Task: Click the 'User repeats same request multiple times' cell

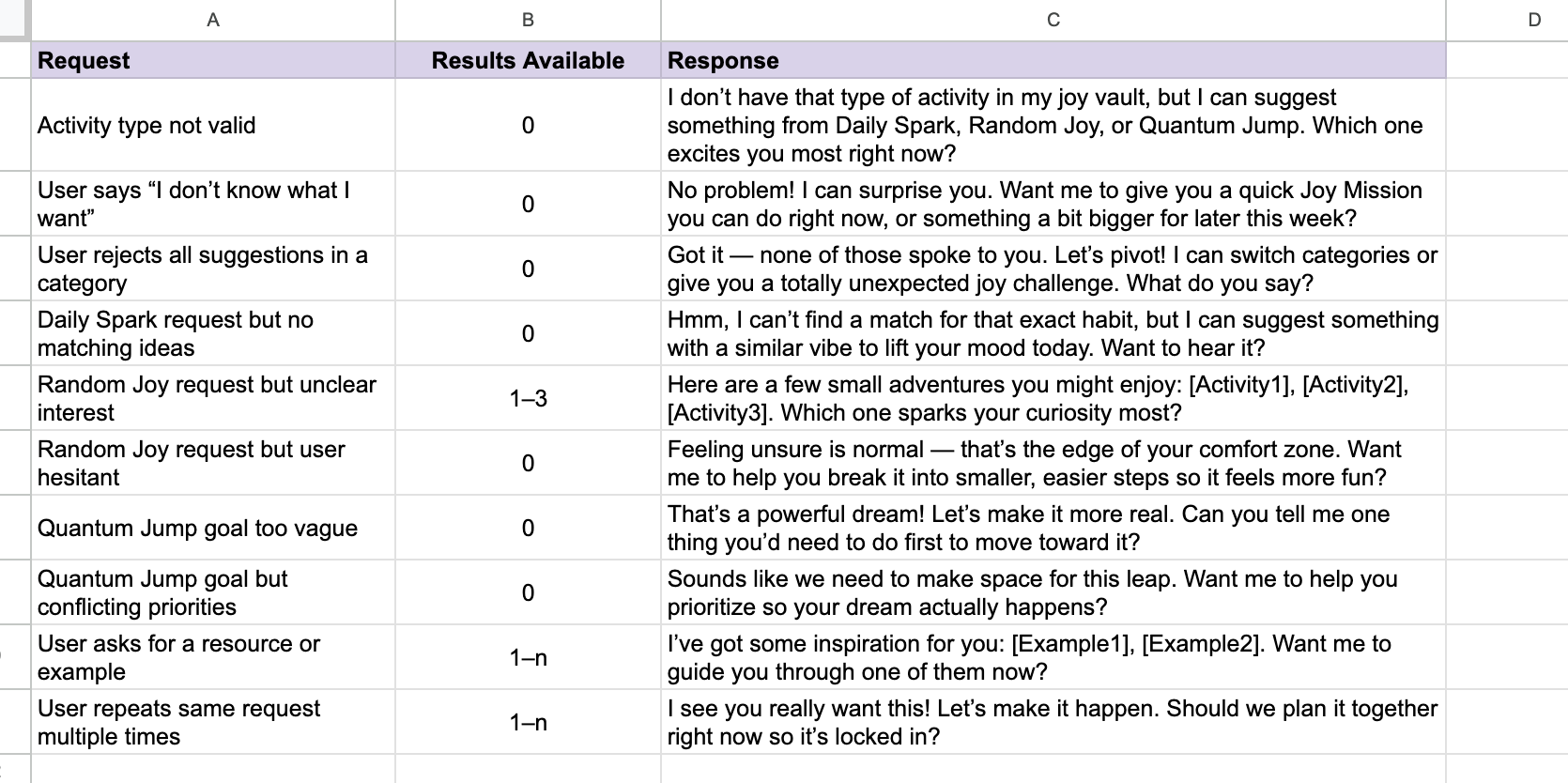Action: [213, 722]
